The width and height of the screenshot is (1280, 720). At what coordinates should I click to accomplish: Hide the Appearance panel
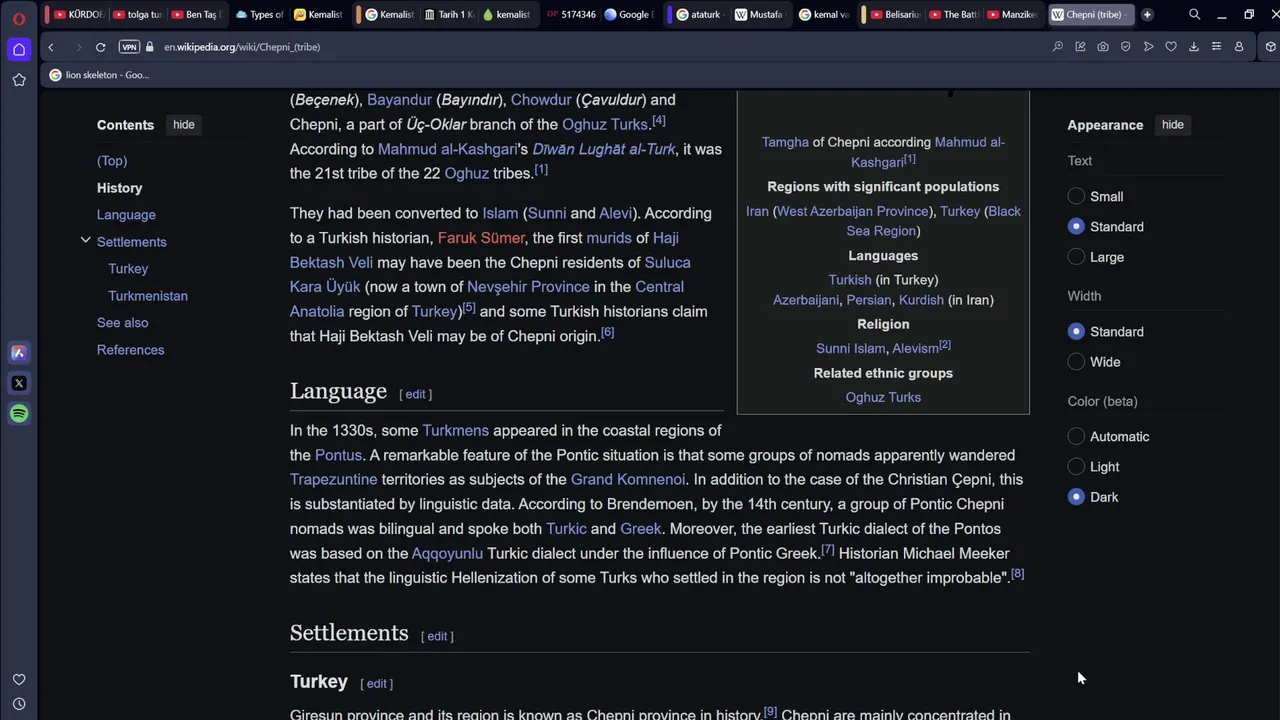1173,125
